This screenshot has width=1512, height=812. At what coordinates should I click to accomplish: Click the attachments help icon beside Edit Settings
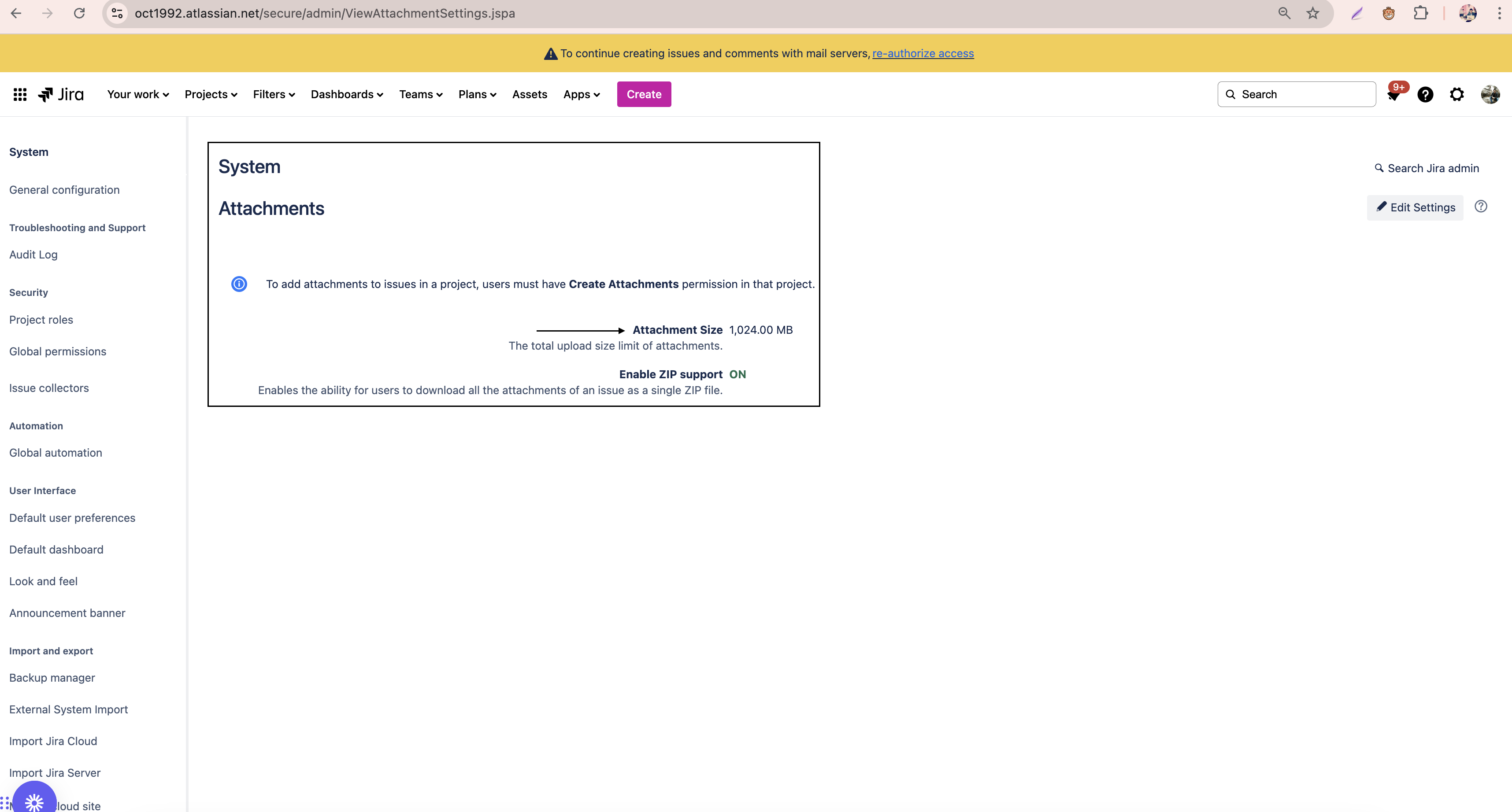point(1481,207)
